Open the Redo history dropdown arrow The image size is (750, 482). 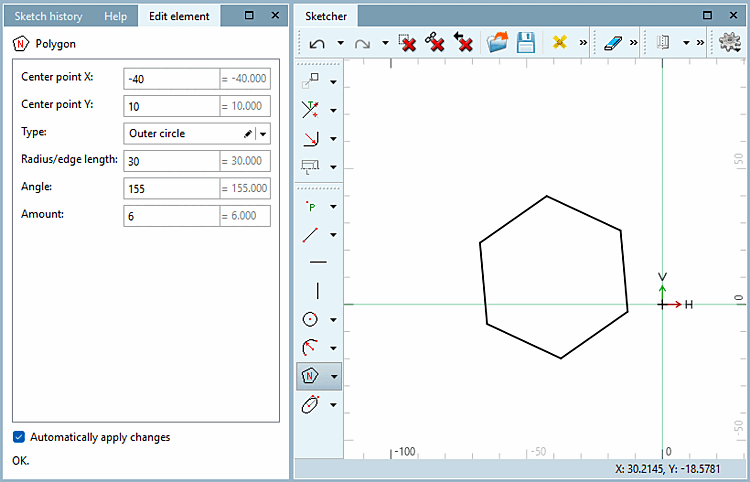(385, 43)
